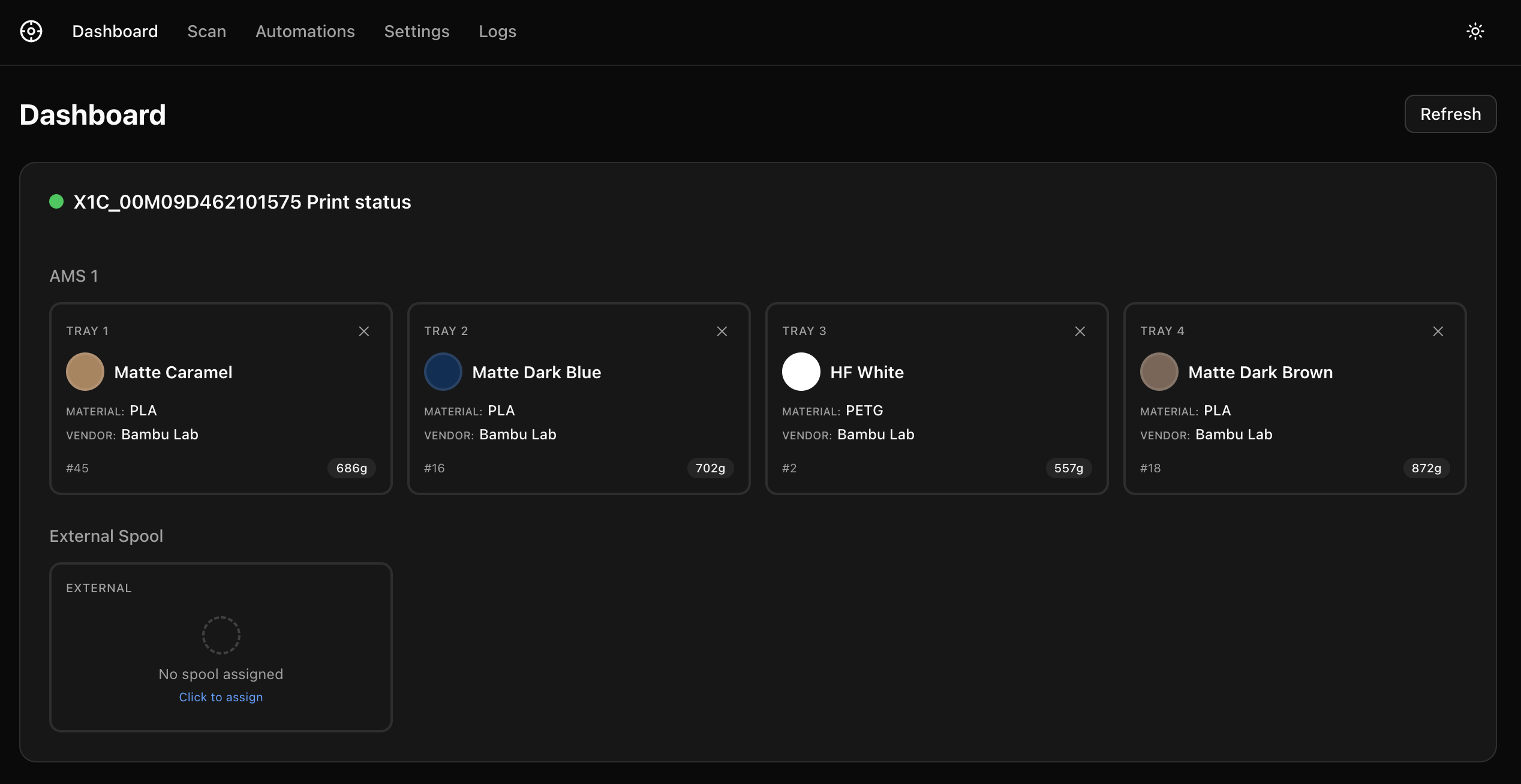Open the Scan page
The width and height of the screenshot is (1521, 784).
coord(206,31)
